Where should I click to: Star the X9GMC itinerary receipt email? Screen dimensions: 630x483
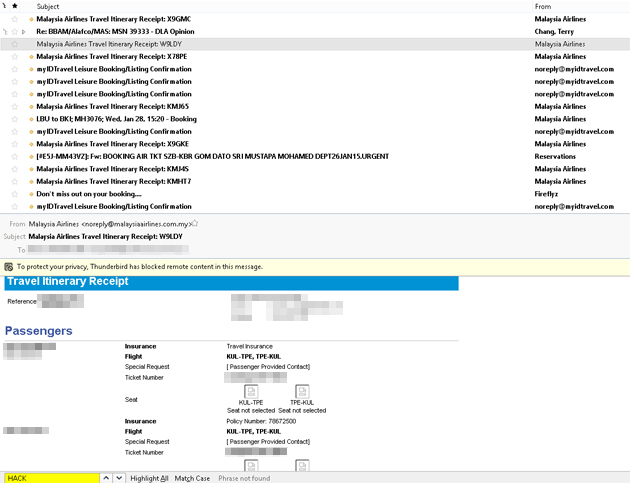[15, 19]
